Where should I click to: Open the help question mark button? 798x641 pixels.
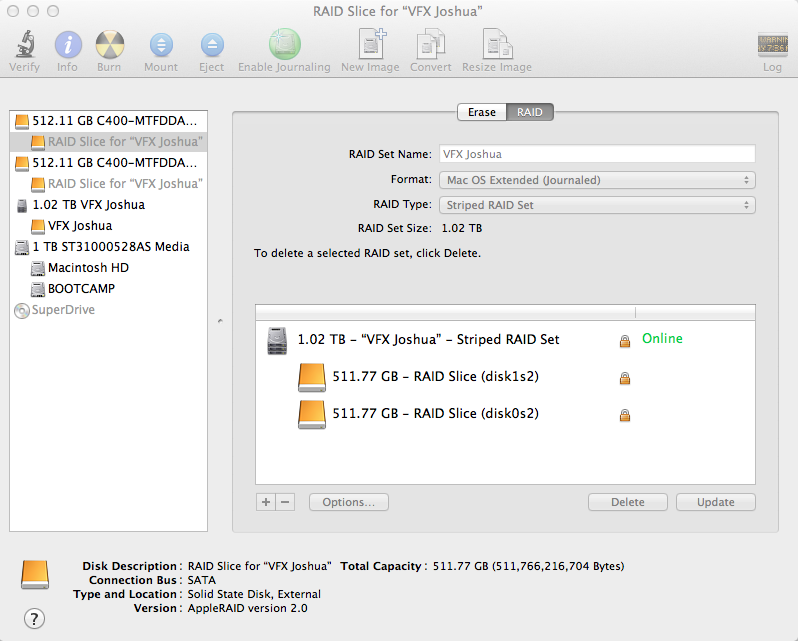point(34,619)
